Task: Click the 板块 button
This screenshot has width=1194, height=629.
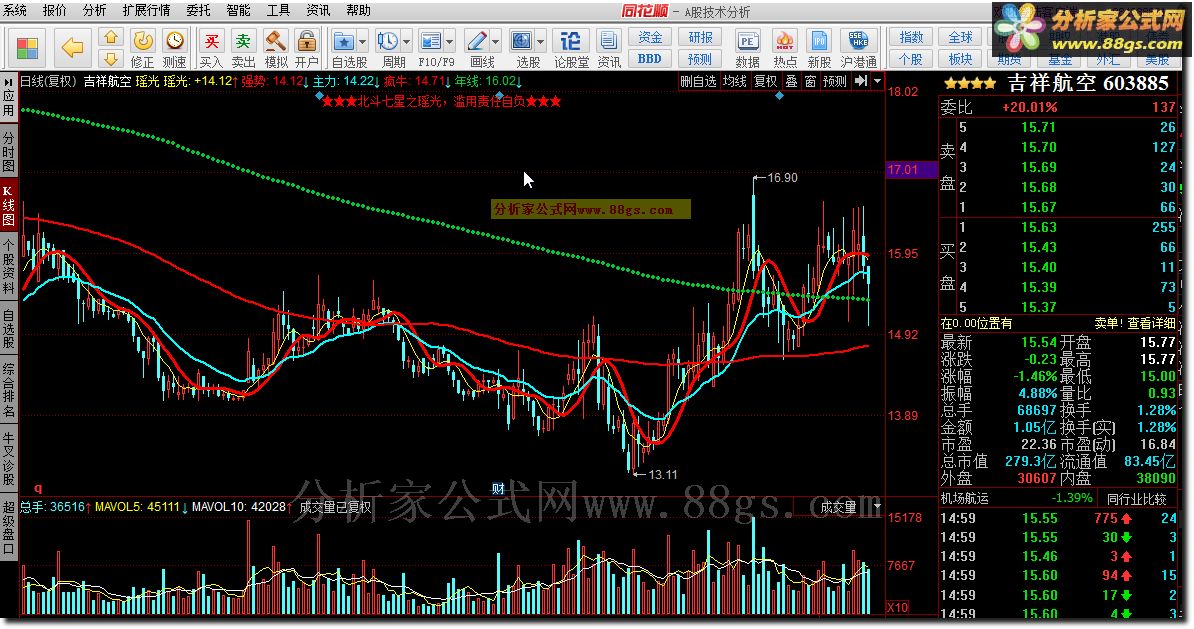Action: 960,59
